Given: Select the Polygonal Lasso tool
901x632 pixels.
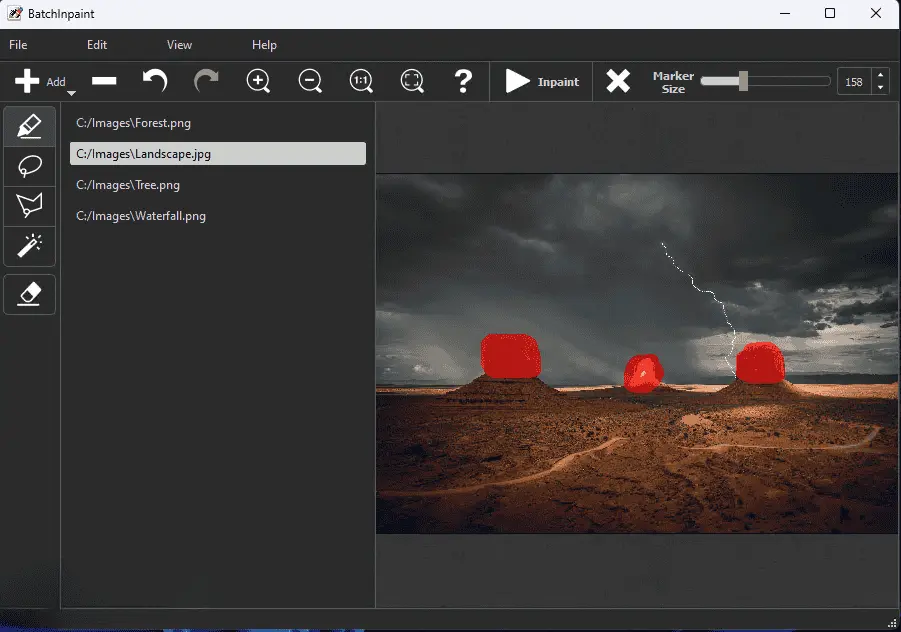Looking at the screenshot, I should [x=29, y=206].
